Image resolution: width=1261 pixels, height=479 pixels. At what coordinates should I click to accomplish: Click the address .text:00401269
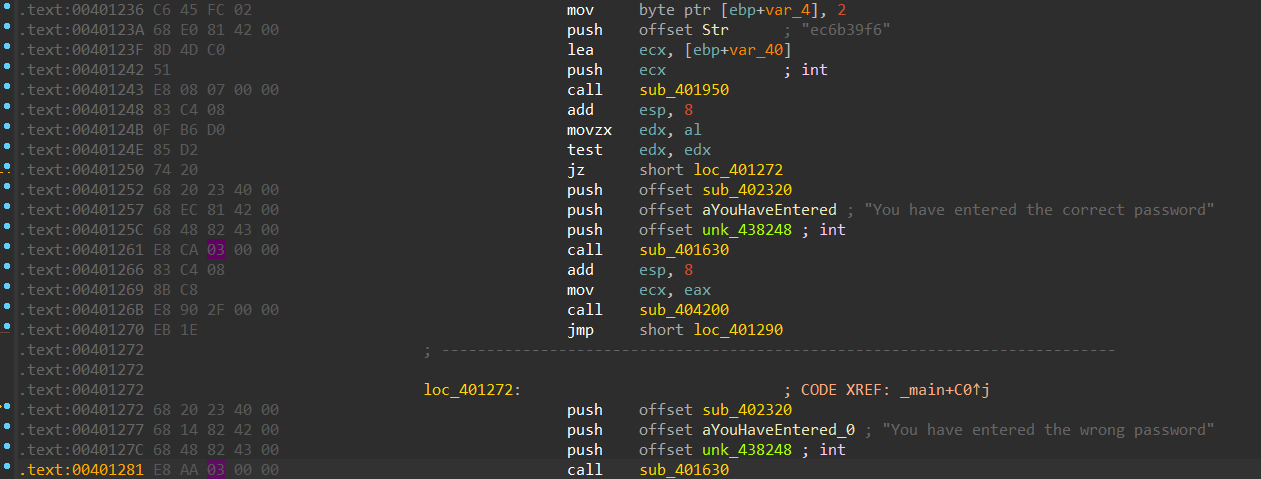(x=83, y=290)
